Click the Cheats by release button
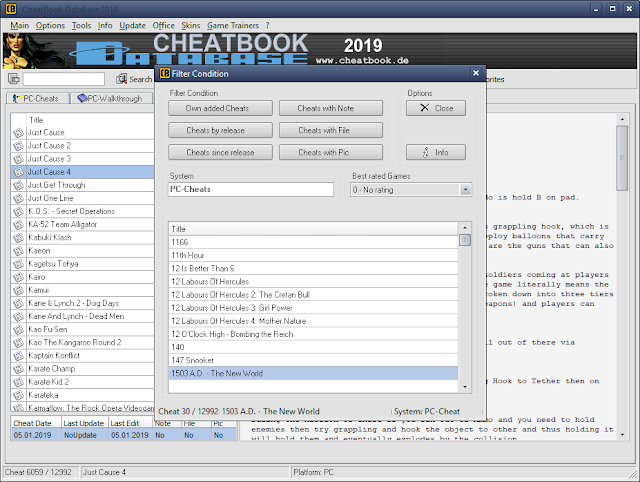Screen dimensions: 640x482 [220, 130]
